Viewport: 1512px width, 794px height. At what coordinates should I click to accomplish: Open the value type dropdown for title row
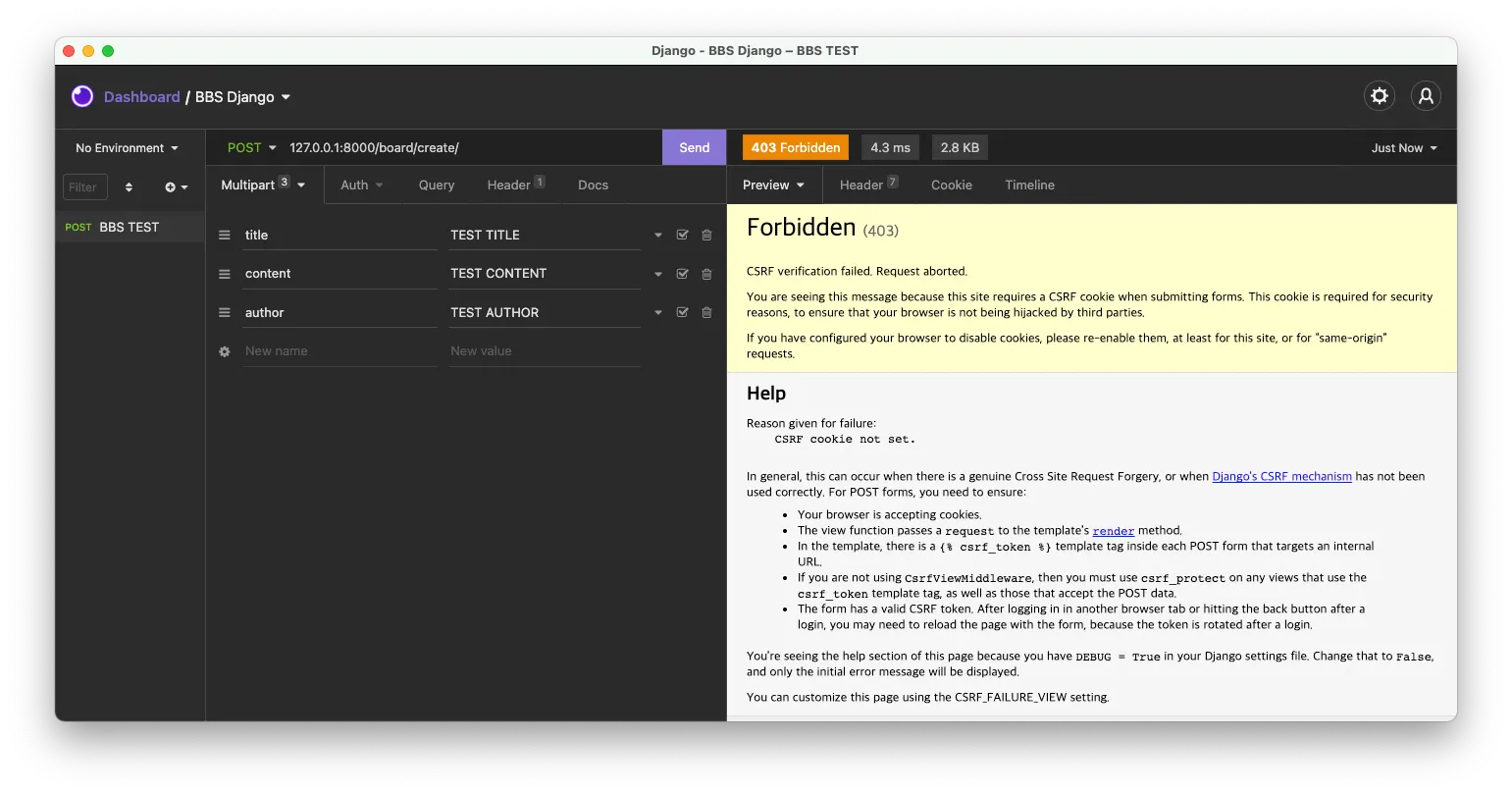pos(658,236)
